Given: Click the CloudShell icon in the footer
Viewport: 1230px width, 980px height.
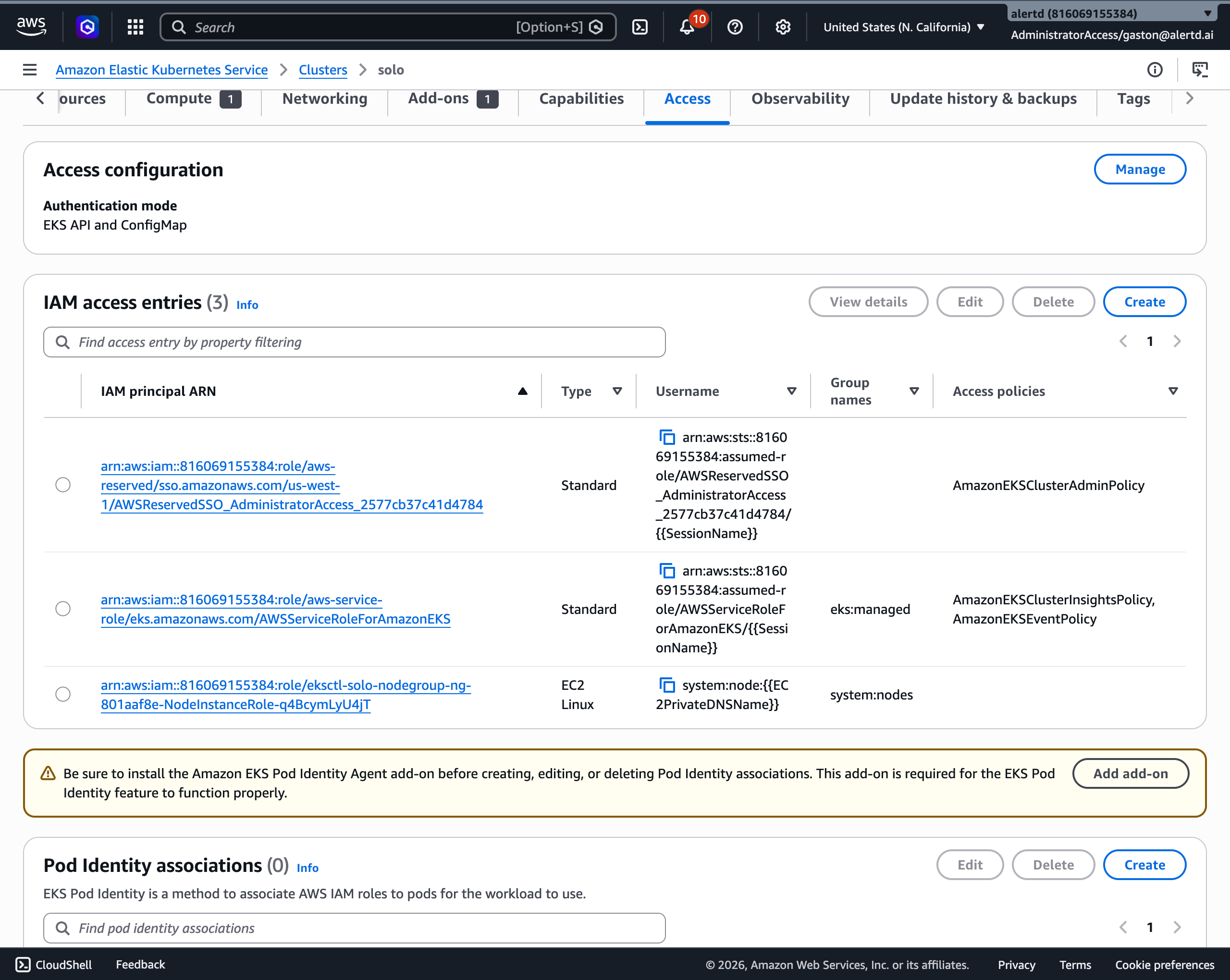Looking at the screenshot, I should click(23, 964).
